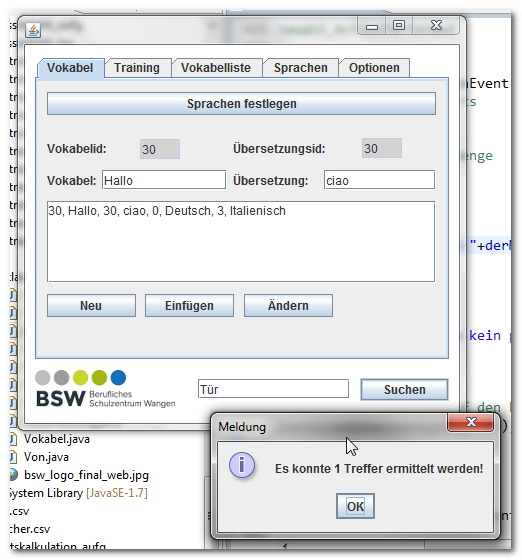
Task: Click the word kein in the Eclipse editor
Action: [485, 335]
